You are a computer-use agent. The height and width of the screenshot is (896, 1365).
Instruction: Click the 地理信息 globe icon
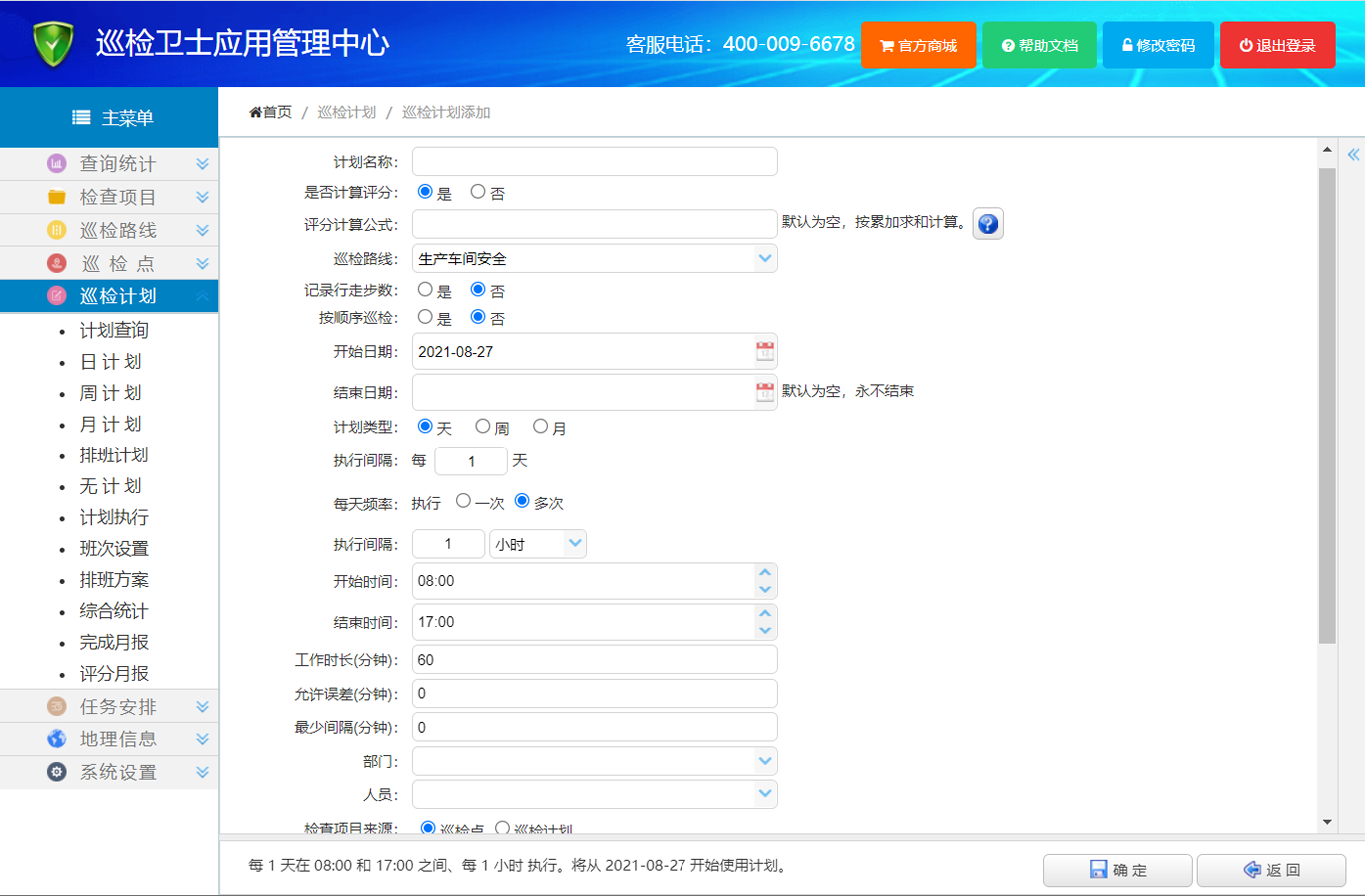(x=57, y=739)
